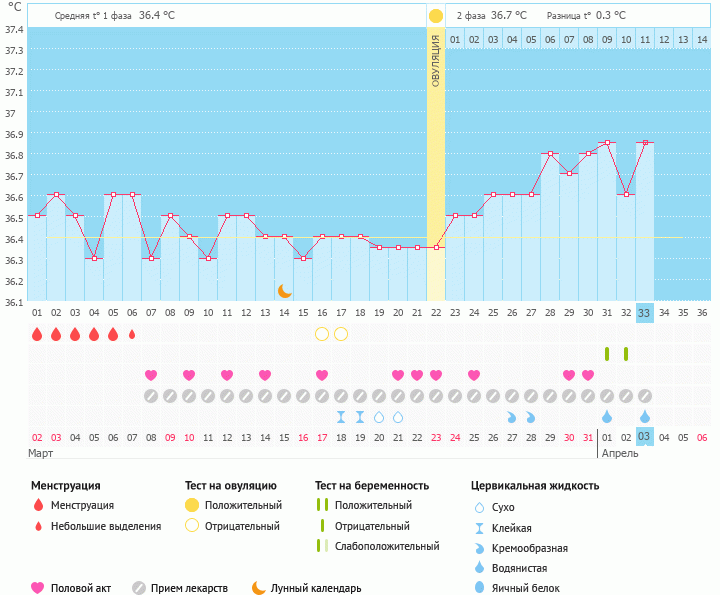Image resolution: width=720 pixels, height=595 pixels.
Task: Click the sticky cervical fluid icon on day 17
Action: click(x=341, y=417)
